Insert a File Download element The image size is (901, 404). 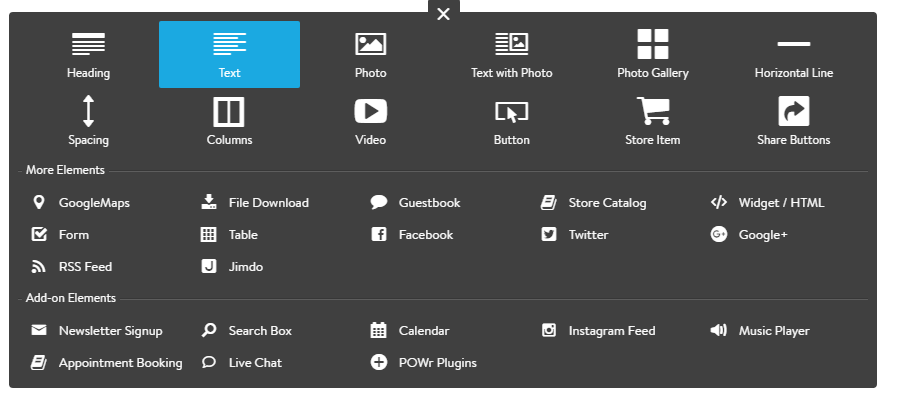[255, 203]
